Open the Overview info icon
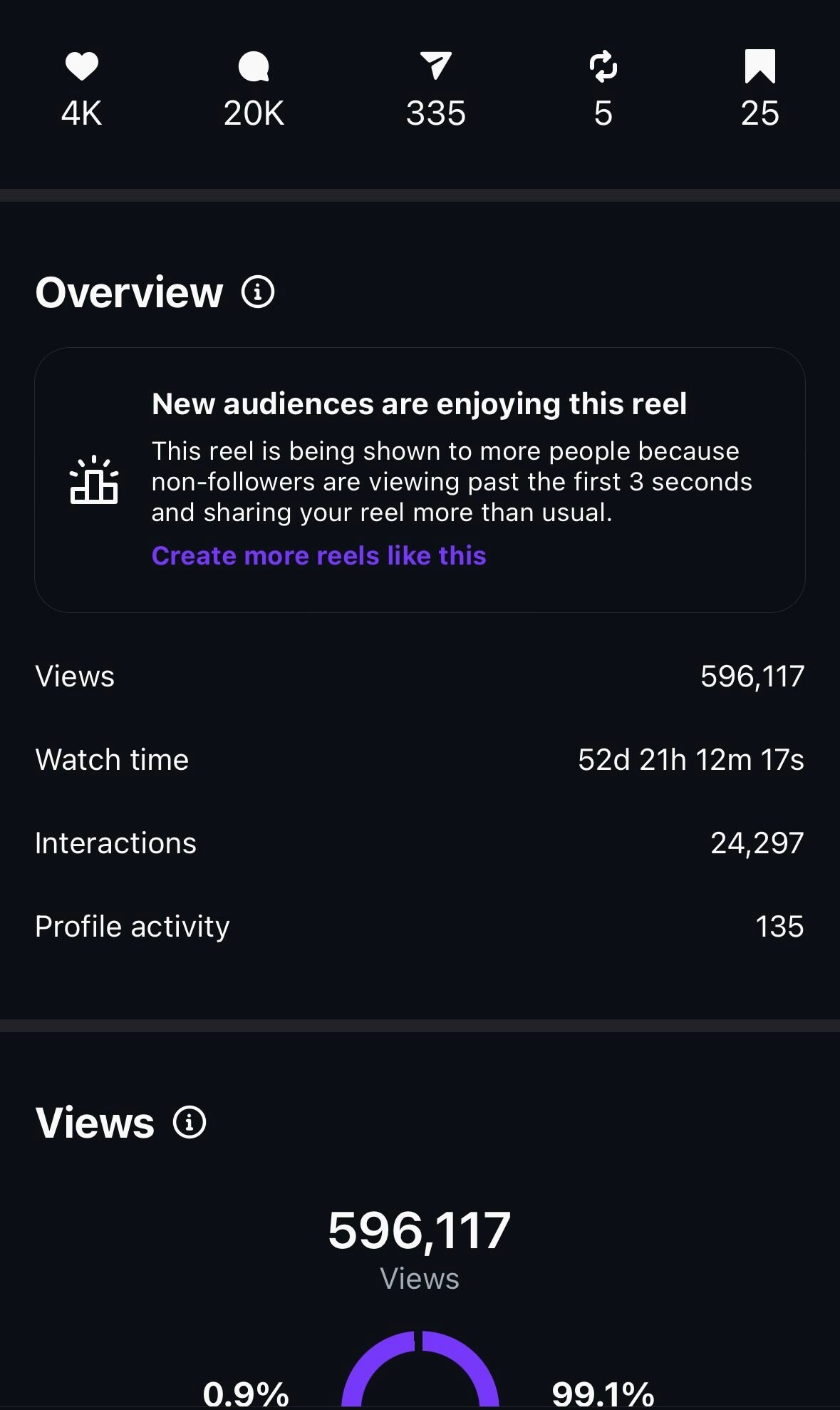The image size is (840, 1410). pyautogui.click(x=258, y=292)
